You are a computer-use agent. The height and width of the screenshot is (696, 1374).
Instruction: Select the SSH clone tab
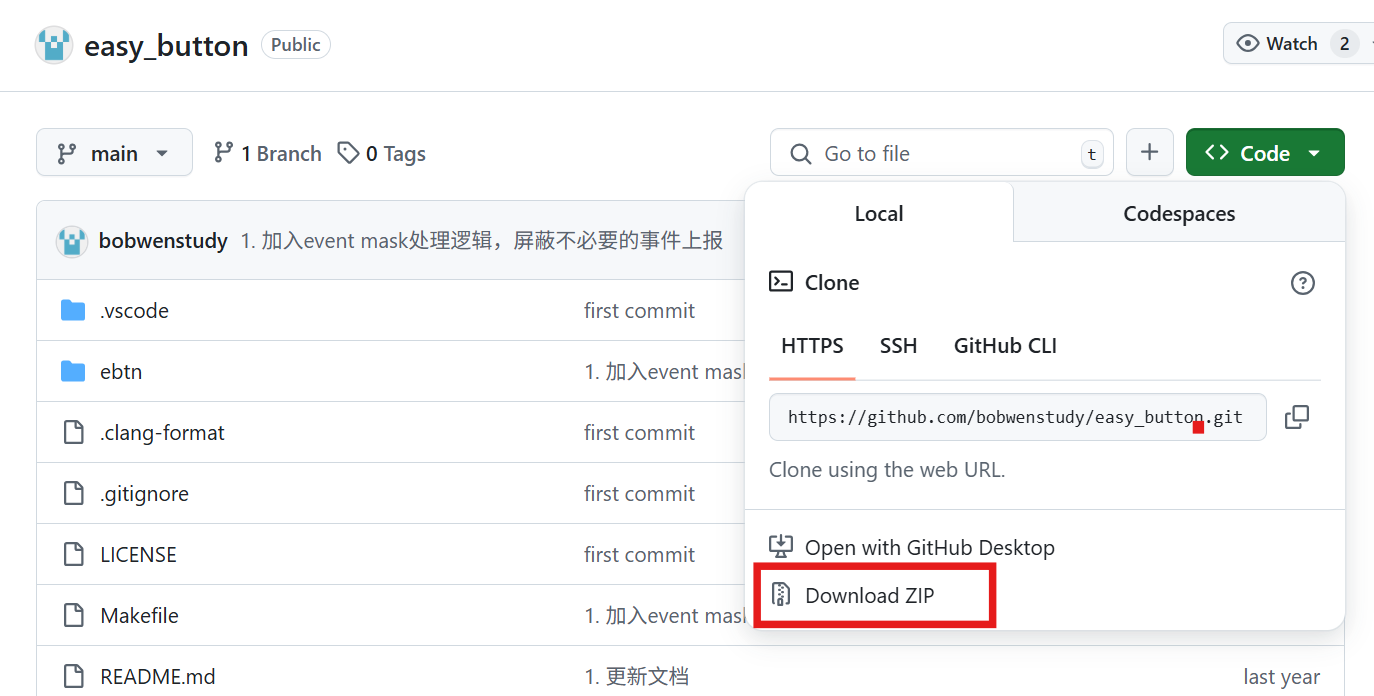pos(898,346)
